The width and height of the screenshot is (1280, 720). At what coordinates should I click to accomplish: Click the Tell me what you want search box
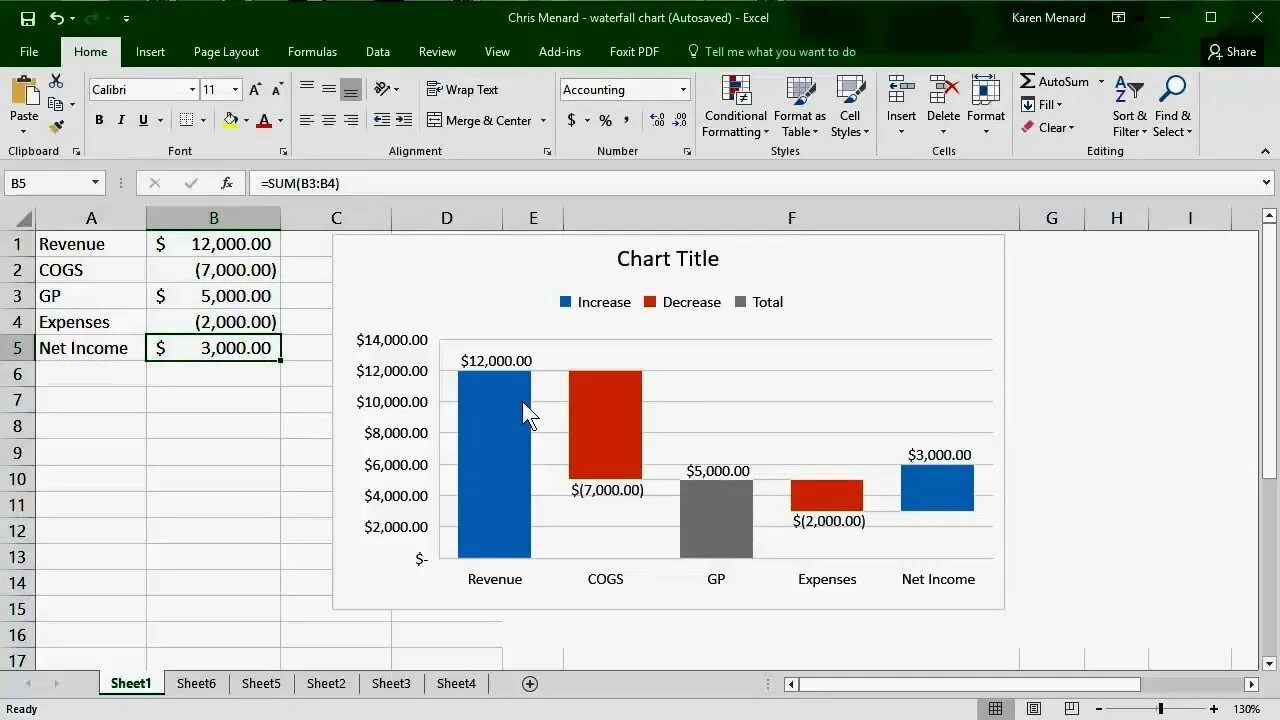pos(771,52)
